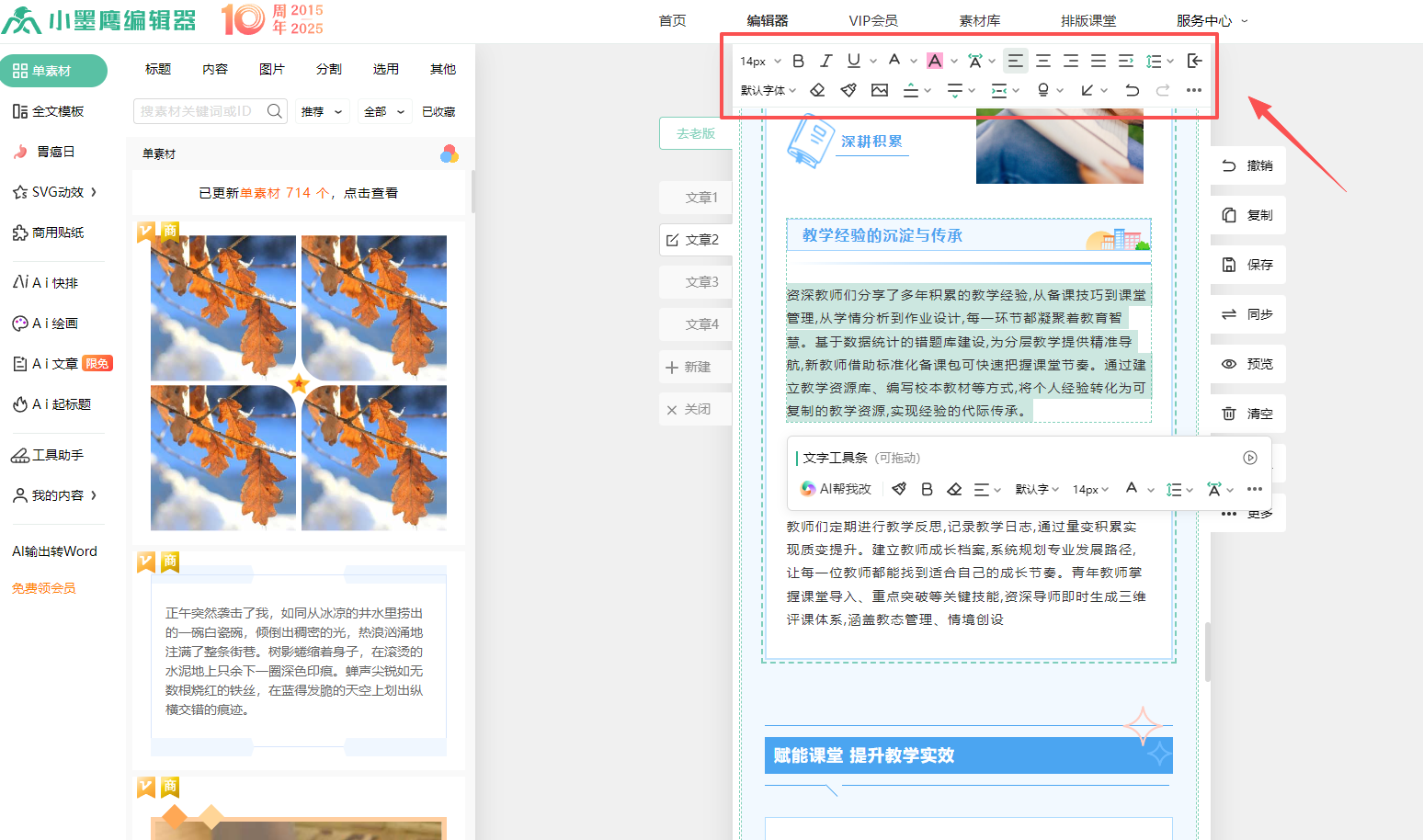
Task: Click the play circle icon on 文字工具条
Action: [x=1250, y=458]
